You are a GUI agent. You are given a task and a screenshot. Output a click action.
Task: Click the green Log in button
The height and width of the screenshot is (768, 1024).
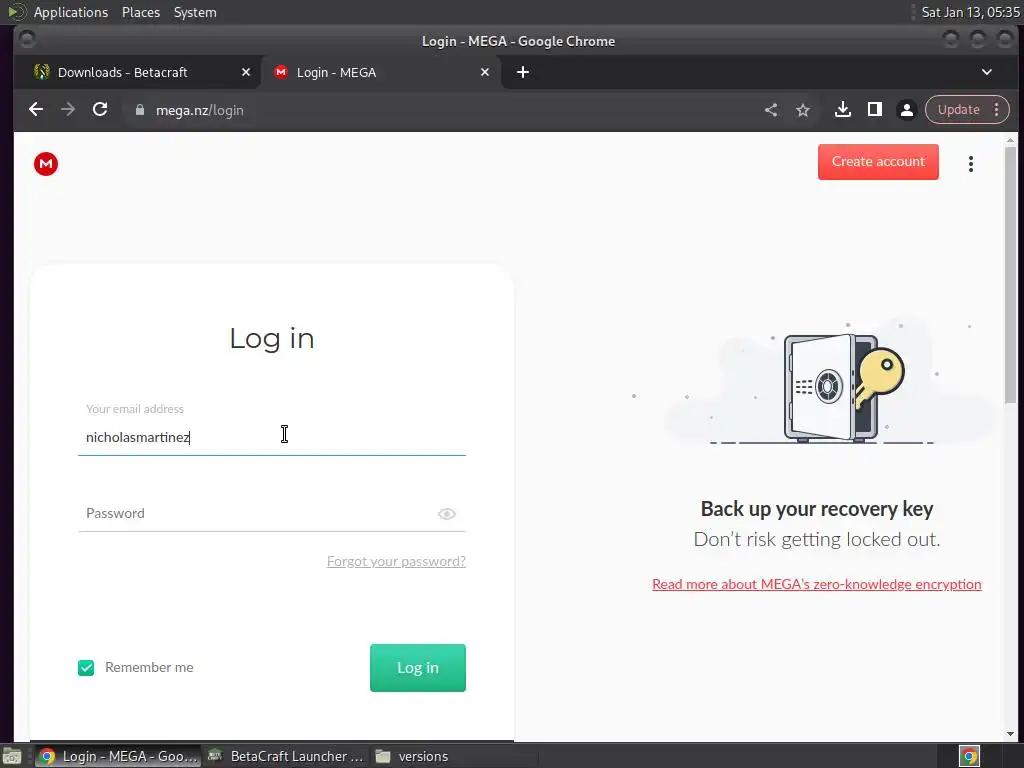click(418, 667)
